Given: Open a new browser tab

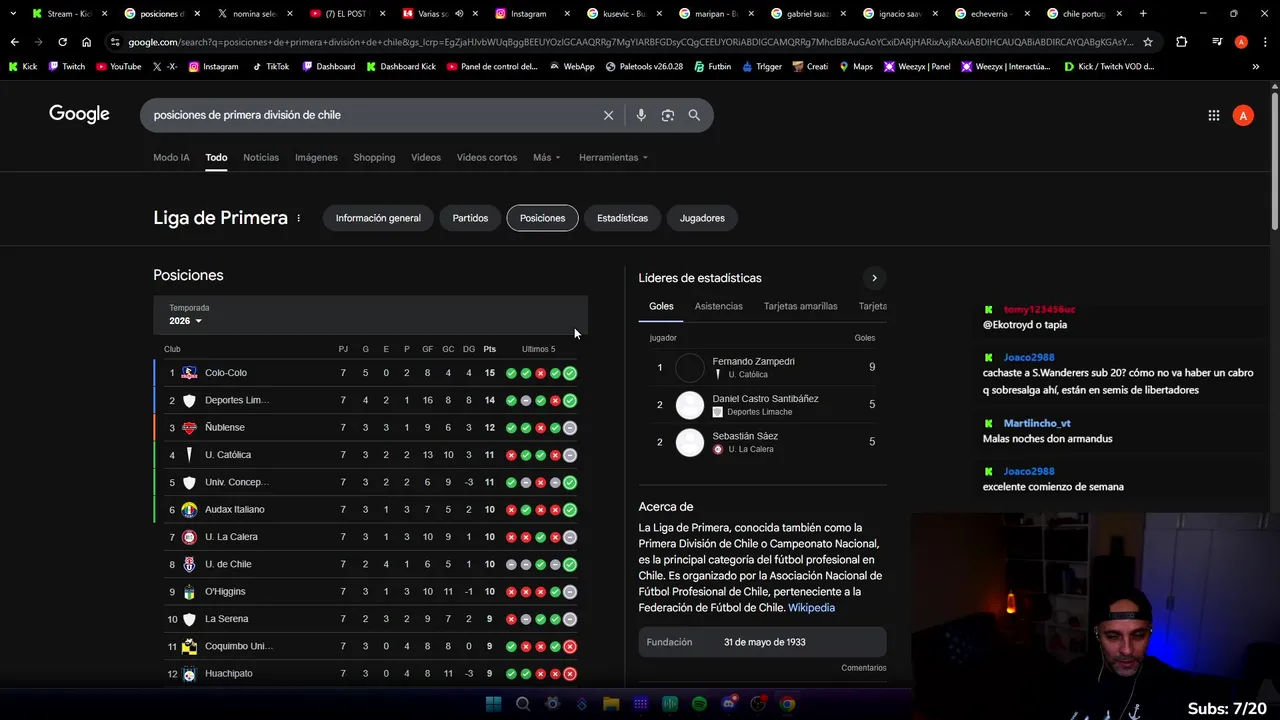Looking at the screenshot, I should (1143, 14).
